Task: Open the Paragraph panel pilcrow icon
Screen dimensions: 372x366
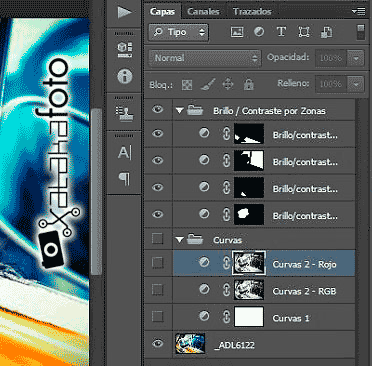Action: (x=124, y=179)
